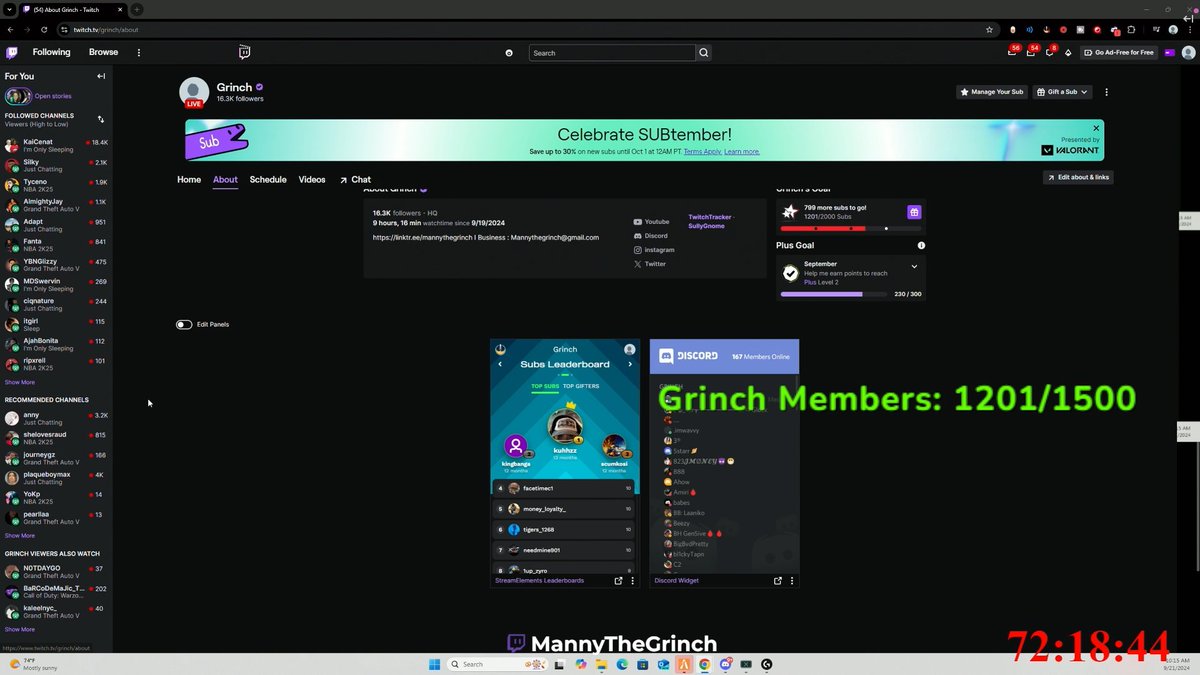Click the Twitch search input field
The height and width of the screenshot is (675, 1200).
pyautogui.click(x=611, y=53)
